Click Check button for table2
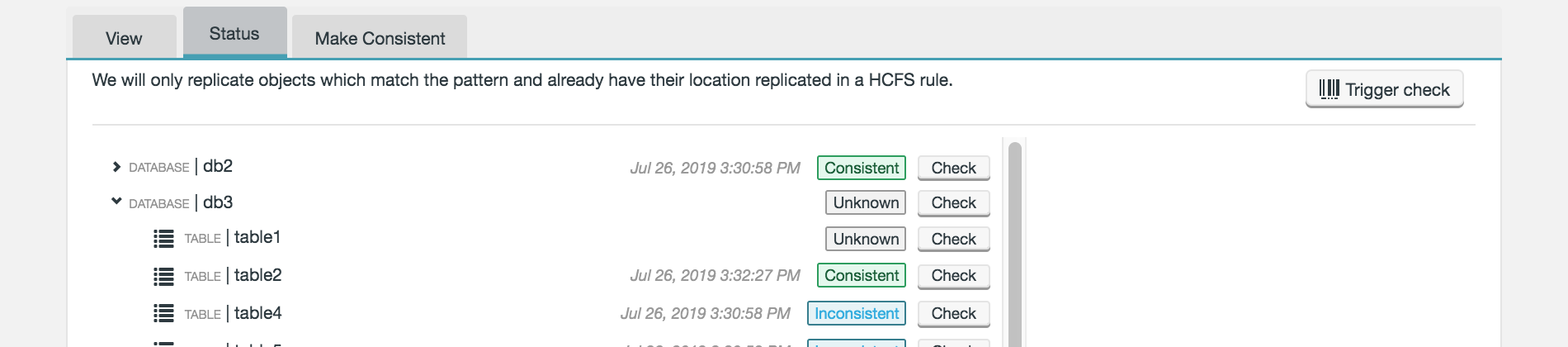The width and height of the screenshot is (1568, 347). click(x=953, y=276)
